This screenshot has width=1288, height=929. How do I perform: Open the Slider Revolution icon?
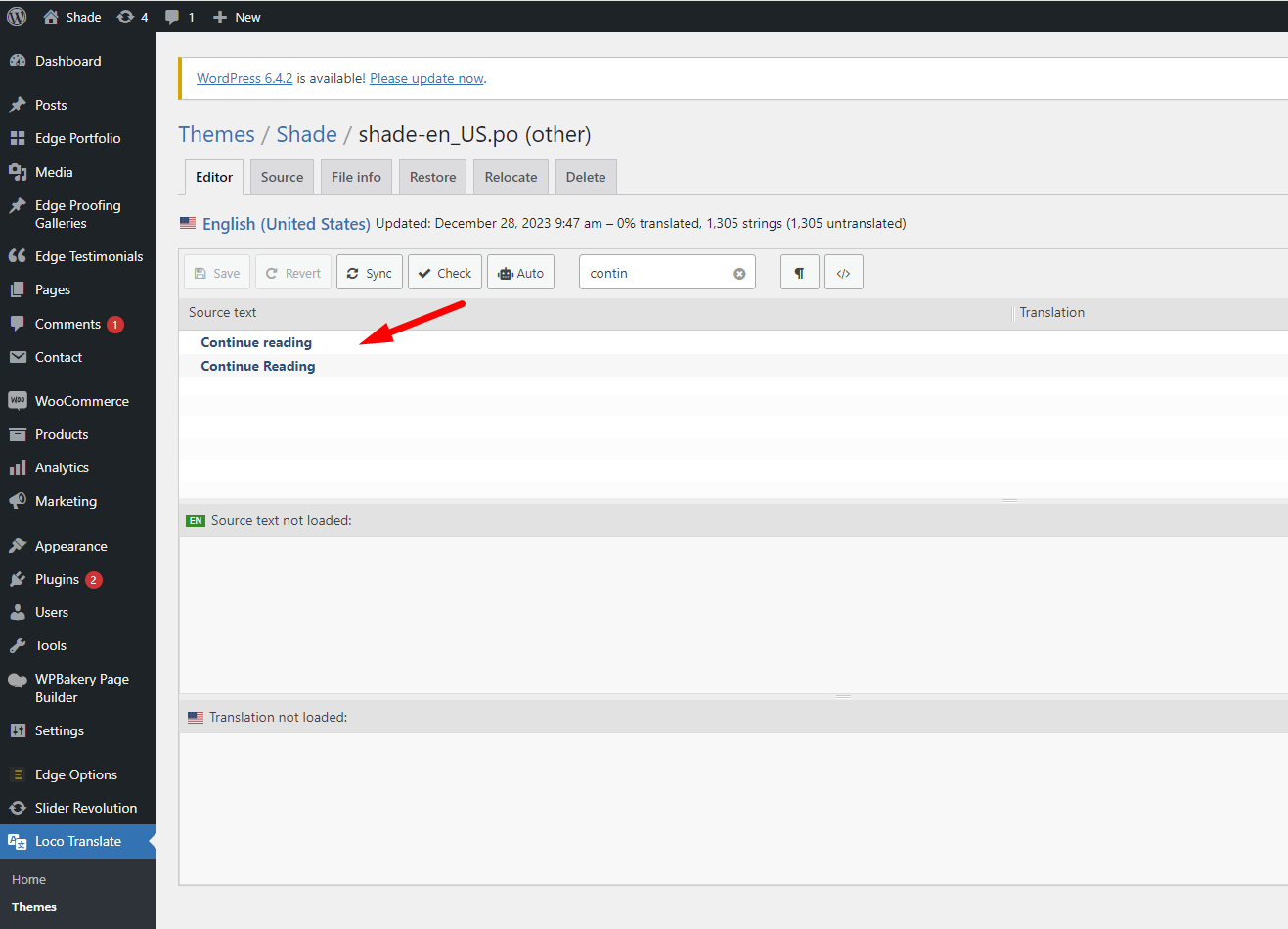click(18, 808)
